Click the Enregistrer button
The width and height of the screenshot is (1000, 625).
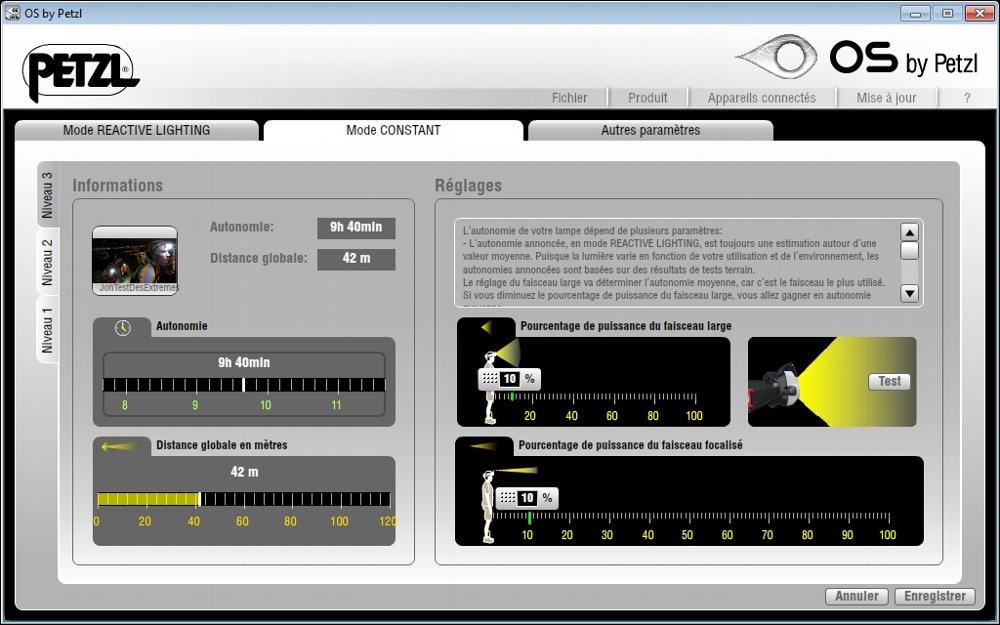pyautogui.click(x=934, y=596)
